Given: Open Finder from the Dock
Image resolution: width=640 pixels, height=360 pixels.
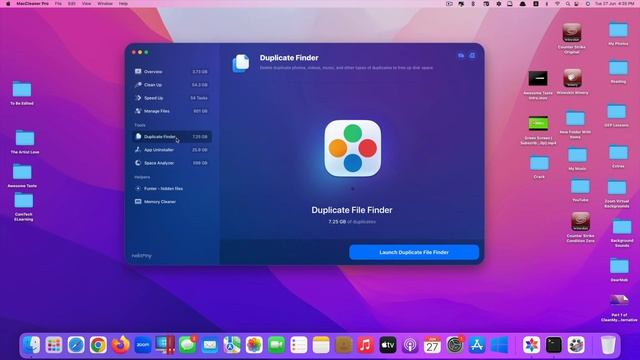Looking at the screenshot, I should (31, 345).
